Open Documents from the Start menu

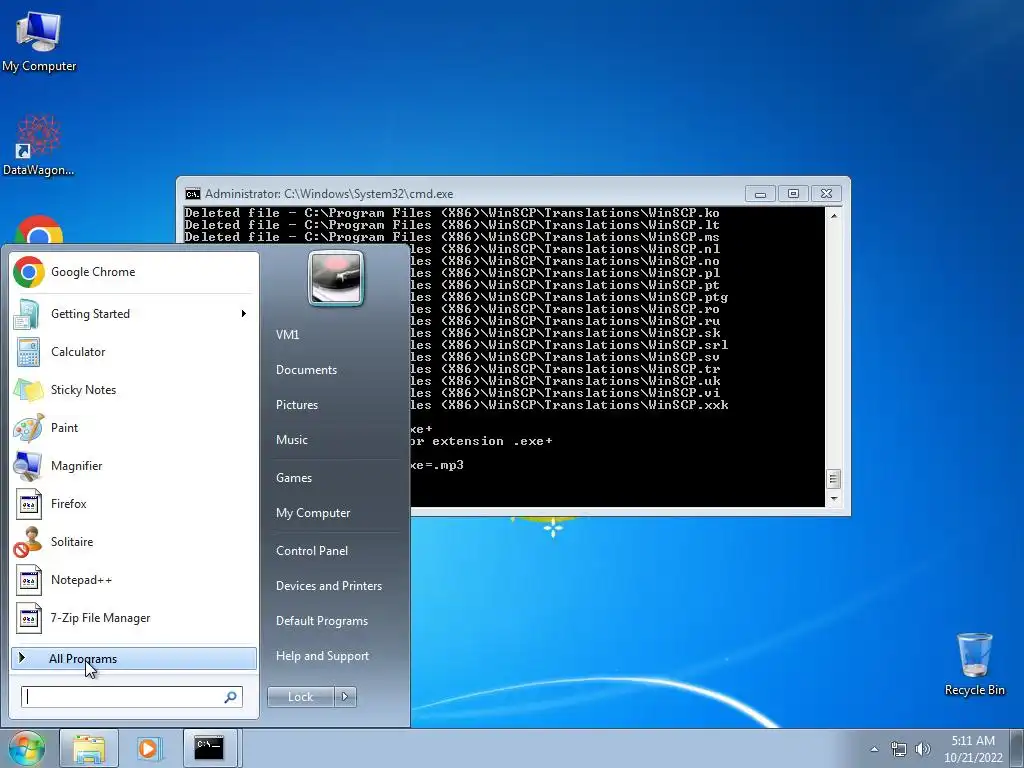pos(306,370)
